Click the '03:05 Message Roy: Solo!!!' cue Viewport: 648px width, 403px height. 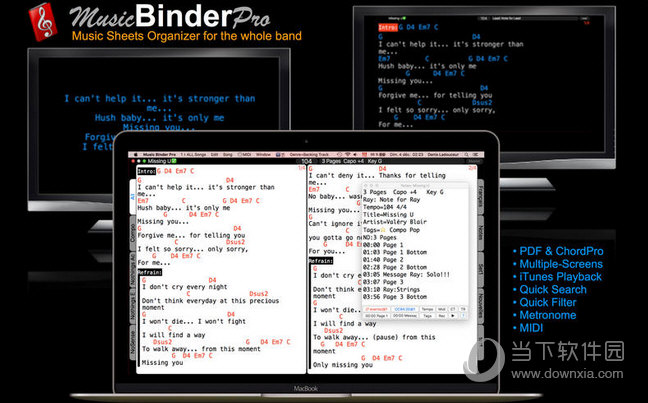406,274
